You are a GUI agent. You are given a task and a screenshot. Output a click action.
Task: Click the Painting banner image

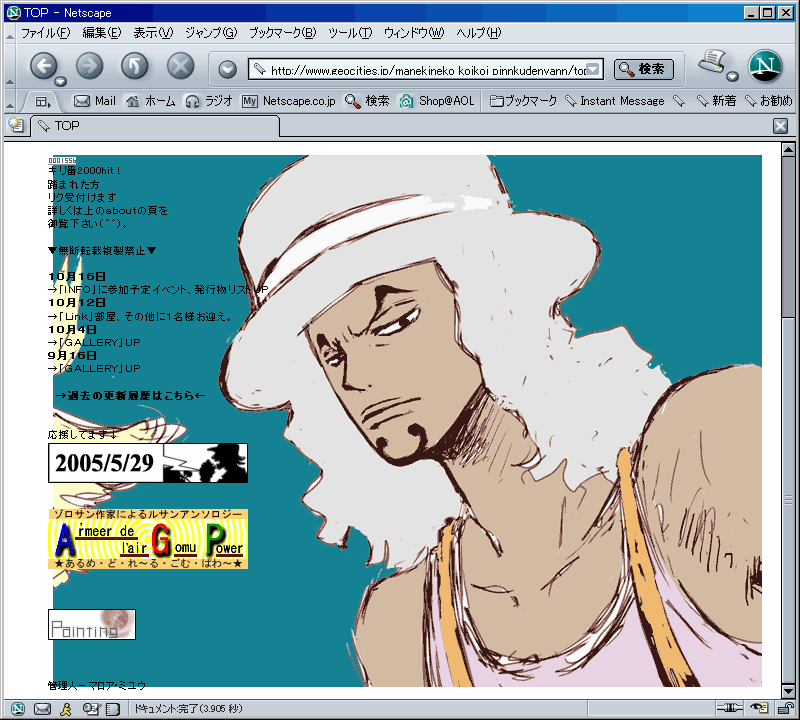click(x=92, y=624)
